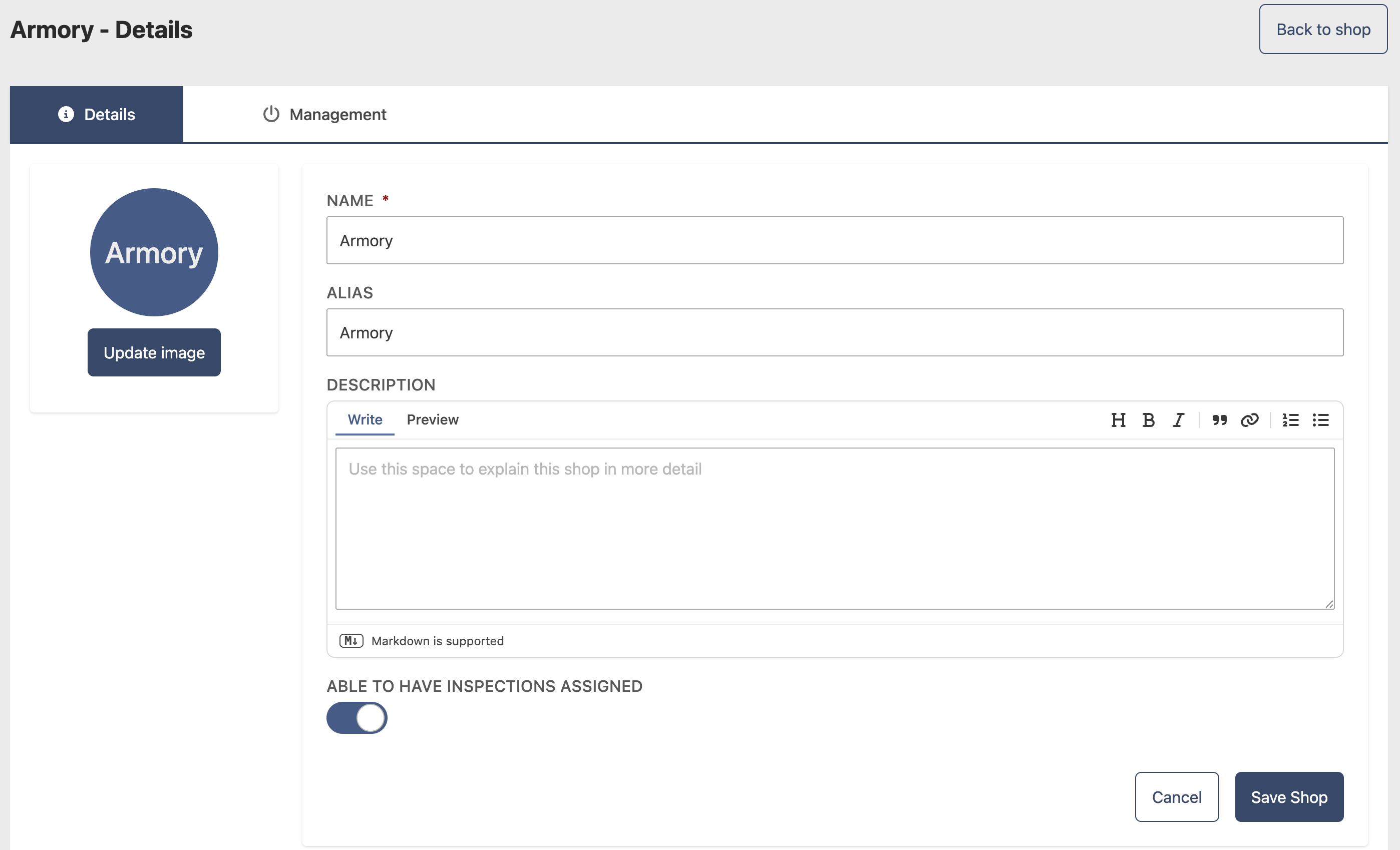Click the Update image button
The height and width of the screenshot is (850, 1400).
(x=154, y=352)
